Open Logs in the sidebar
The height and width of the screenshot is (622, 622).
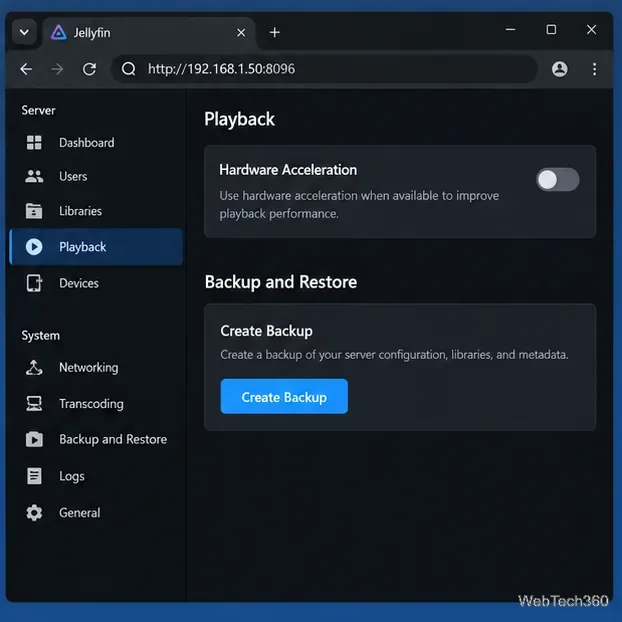click(96, 476)
